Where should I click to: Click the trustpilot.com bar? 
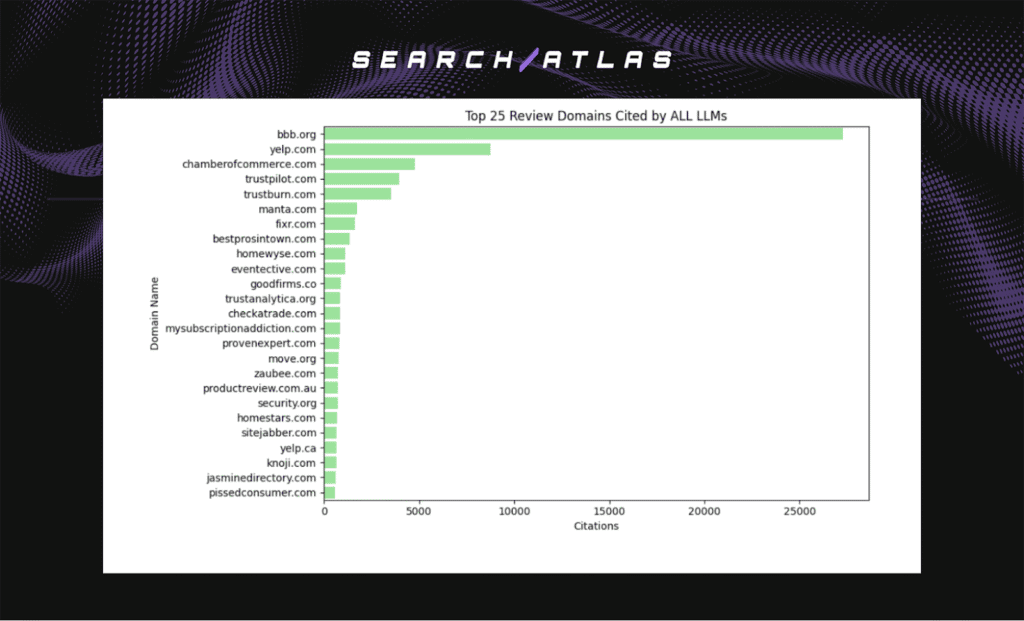click(x=360, y=179)
